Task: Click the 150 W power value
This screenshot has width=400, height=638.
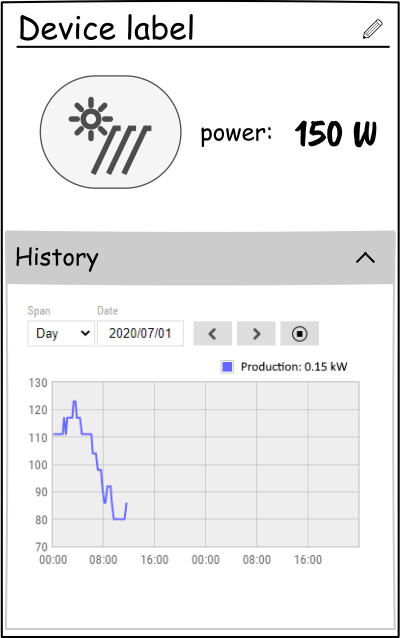Action: click(336, 133)
